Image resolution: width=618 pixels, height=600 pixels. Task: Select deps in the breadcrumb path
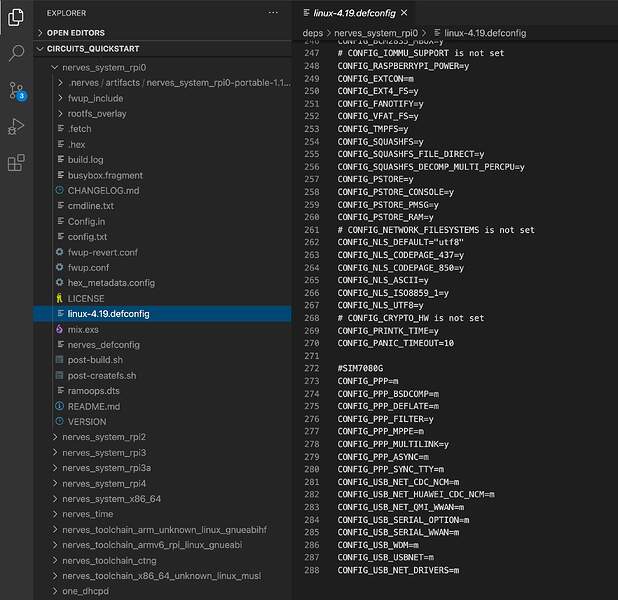click(x=313, y=33)
